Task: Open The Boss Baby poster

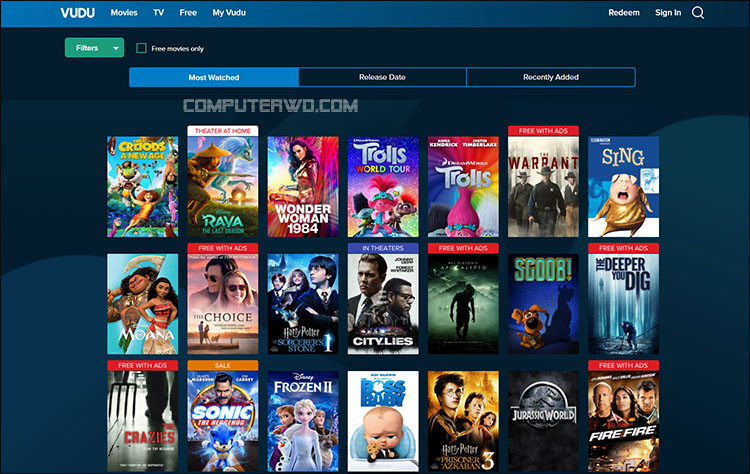Action: point(383,421)
